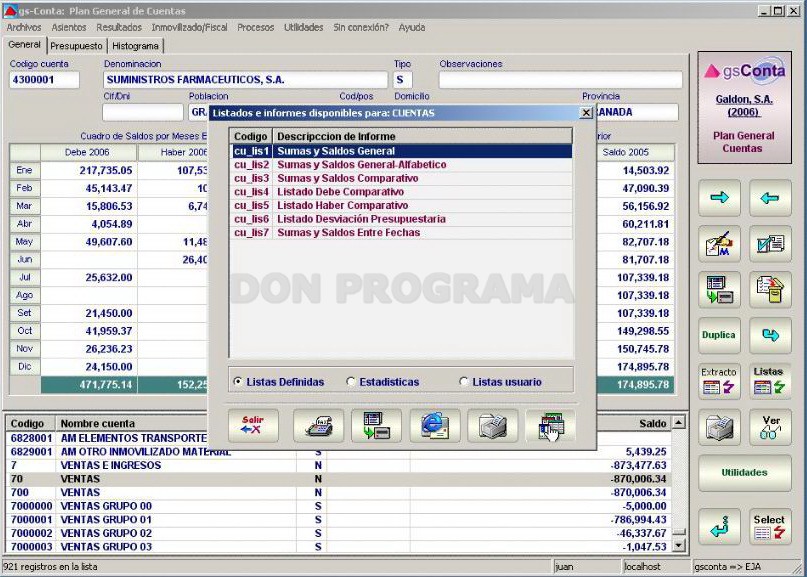Click the printer icon in dialog toolbar
The width and height of the screenshot is (807, 577).
(x=493, y=426)
